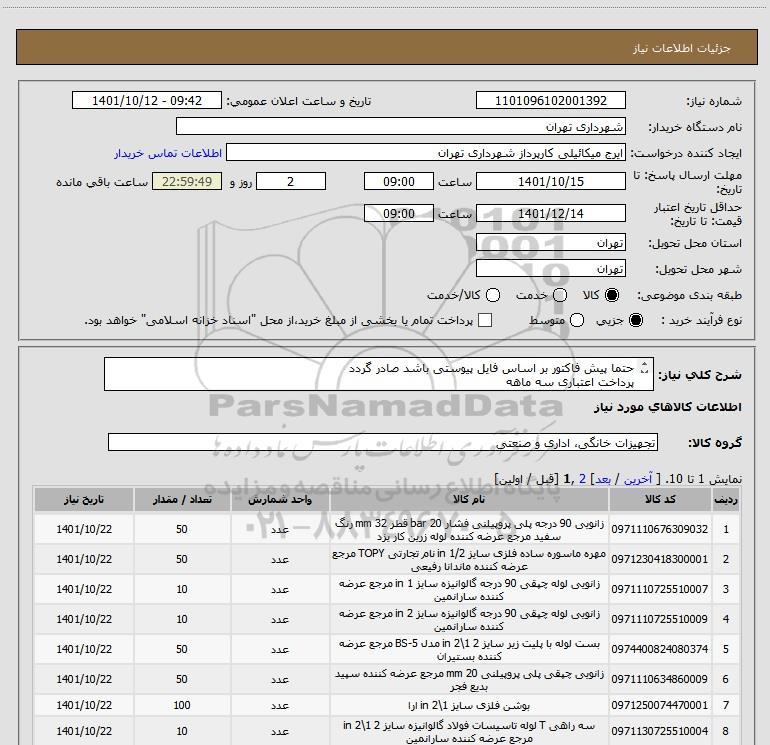Select the خدمت radio button
This screenshot has height=745, width=770.
(560, 295)
